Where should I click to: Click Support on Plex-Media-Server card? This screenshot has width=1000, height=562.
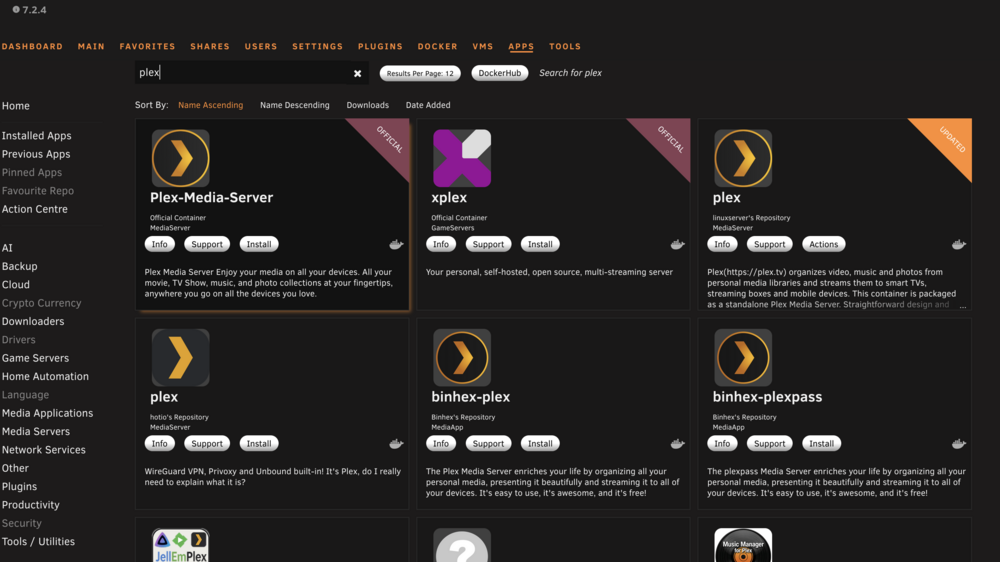(207, 244)
